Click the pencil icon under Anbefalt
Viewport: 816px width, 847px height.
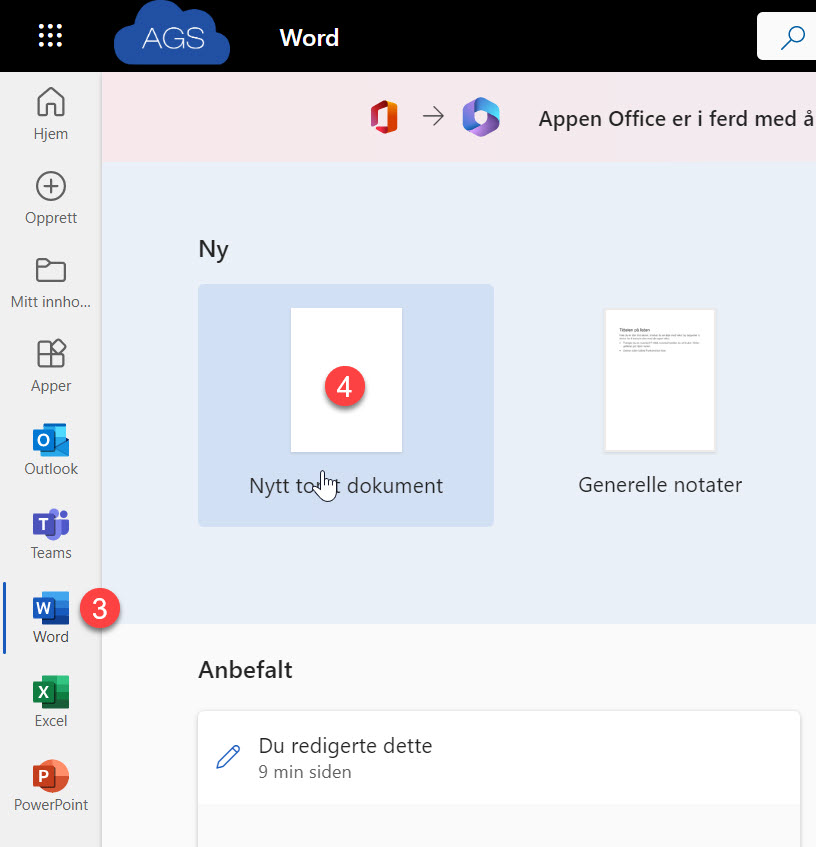[228, 758]
